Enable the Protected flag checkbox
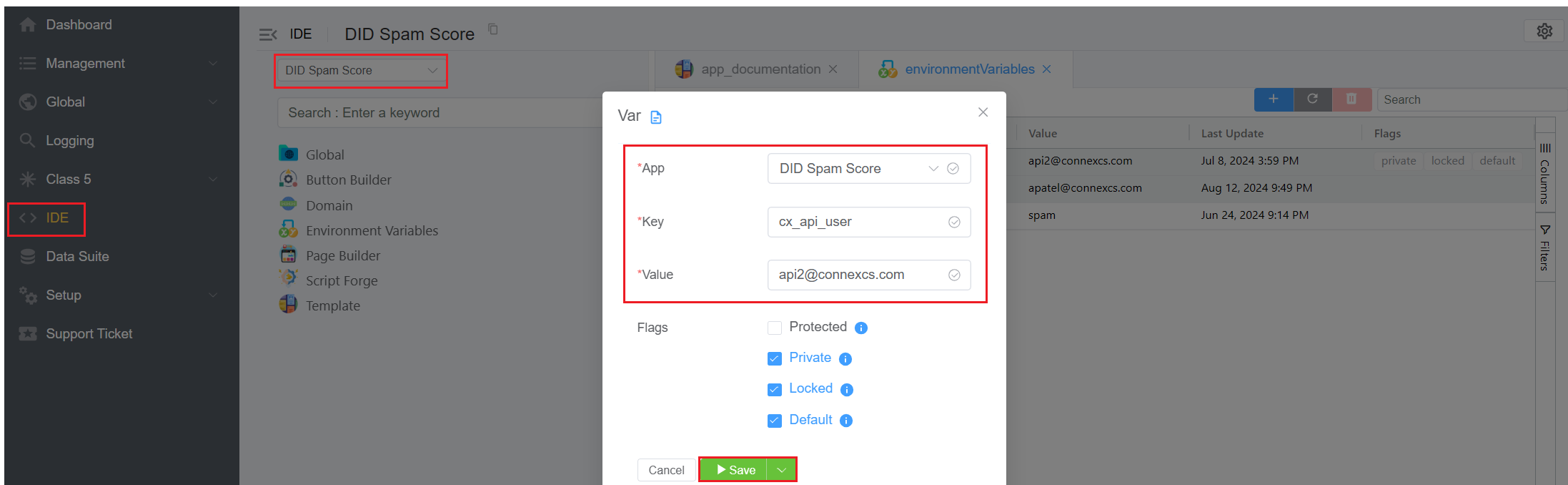The width and height of the screenshot is (1568, 485). (774, 328)
